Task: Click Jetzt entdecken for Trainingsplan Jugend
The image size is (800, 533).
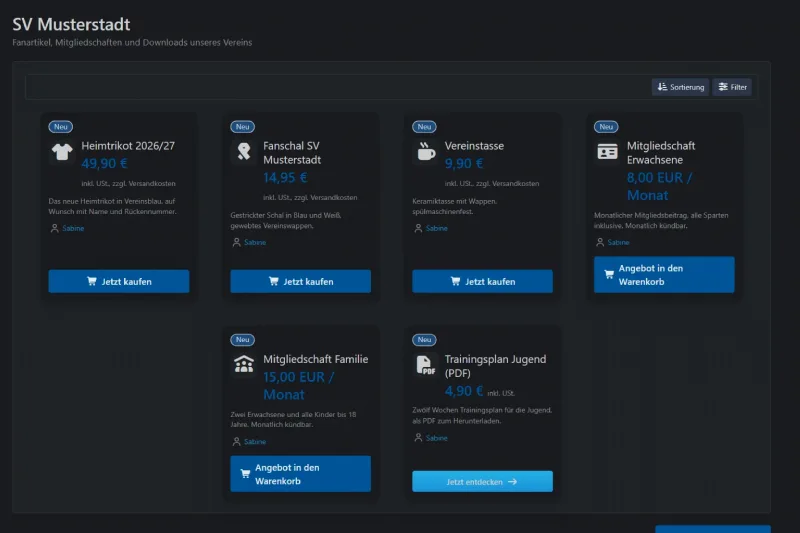Action: [x=482, y=481]
